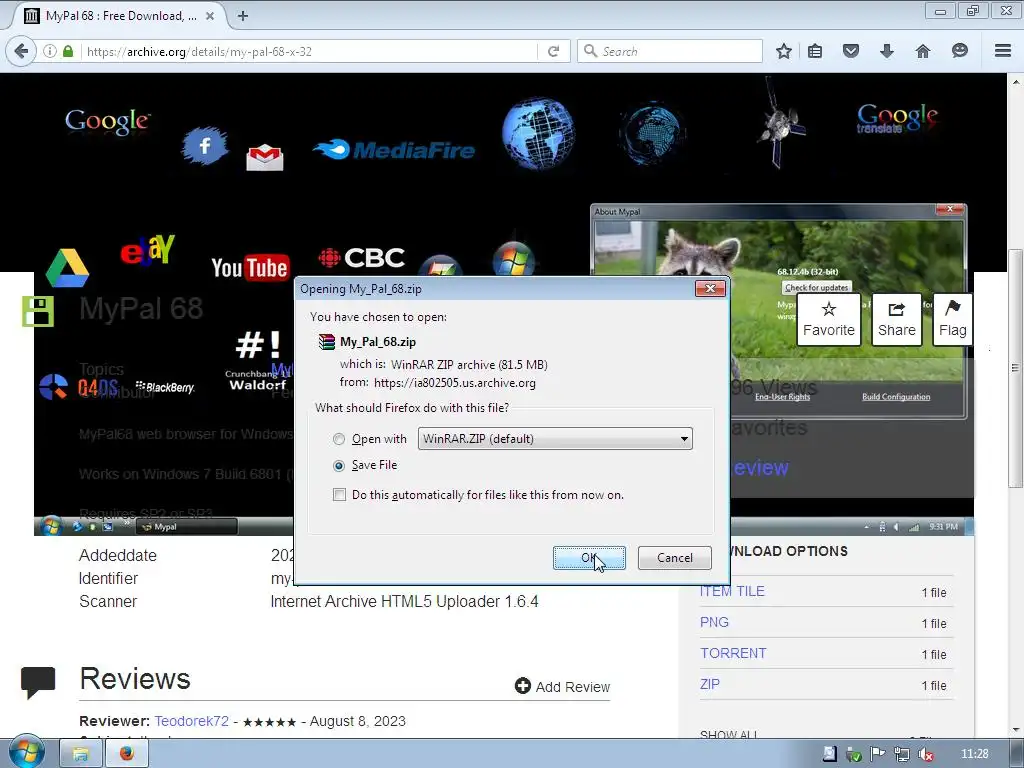Click the Favorite star button

(829, 319)
